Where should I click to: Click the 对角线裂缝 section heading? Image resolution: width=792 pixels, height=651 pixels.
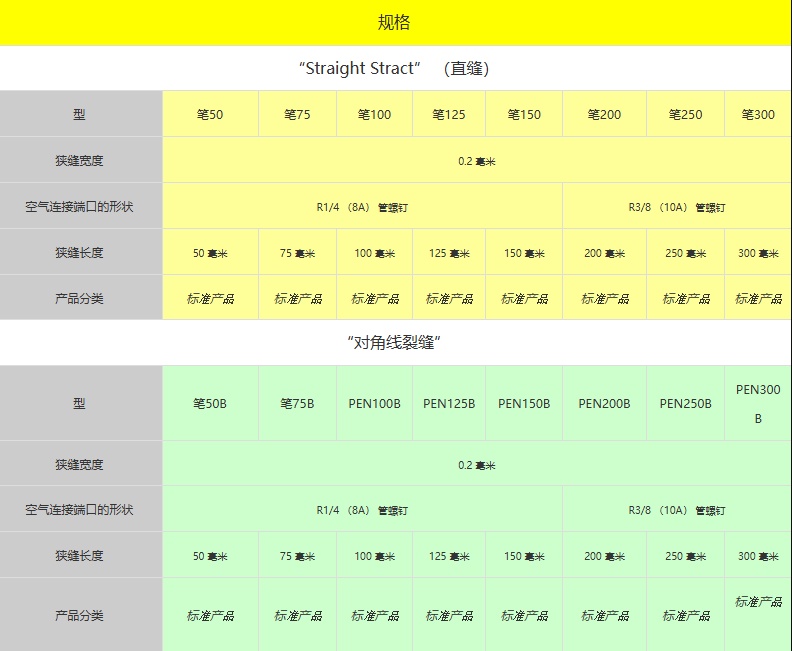point(395,343)
